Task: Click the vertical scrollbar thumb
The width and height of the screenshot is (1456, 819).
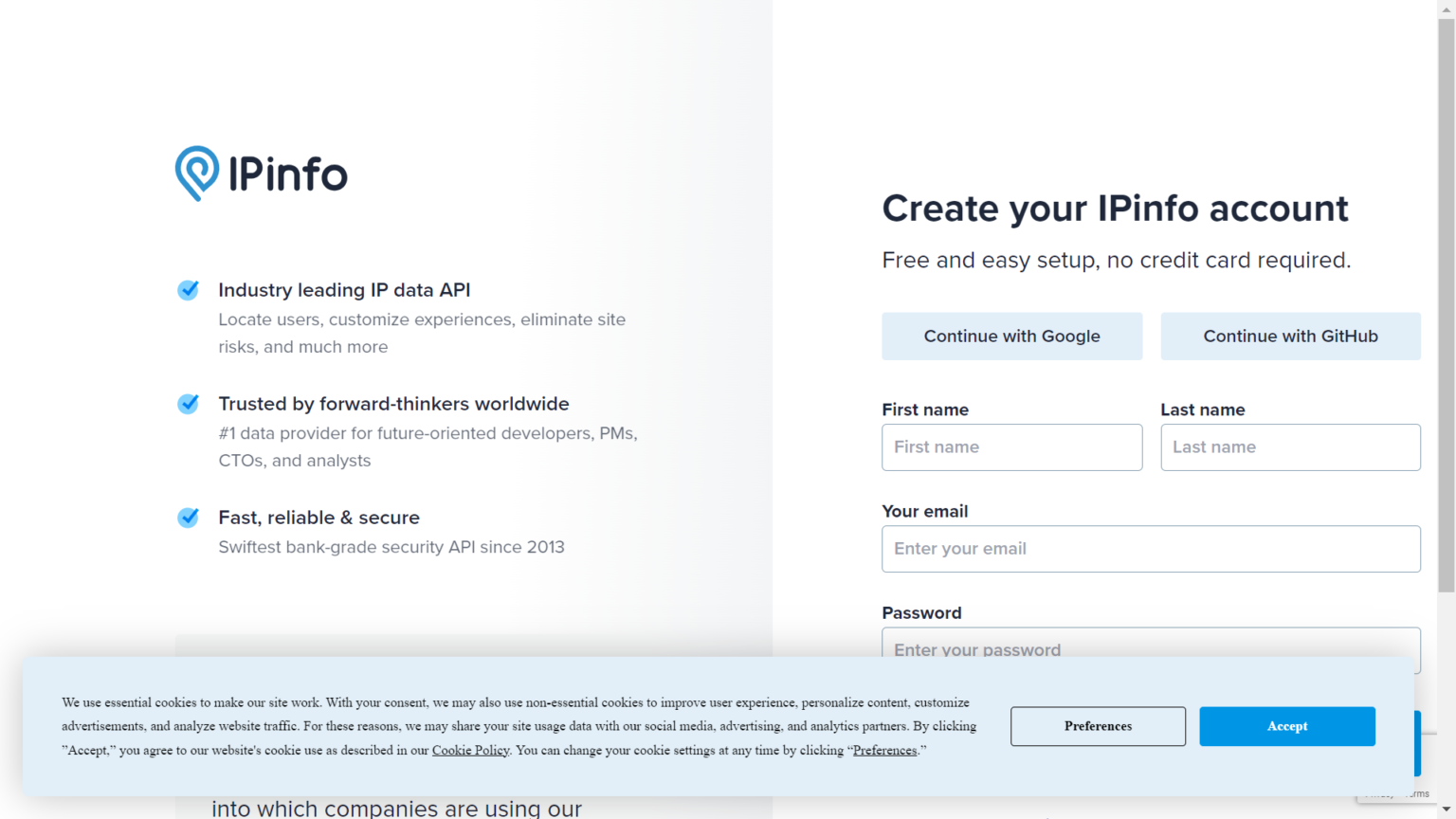Action: (x=1447, y=303)
